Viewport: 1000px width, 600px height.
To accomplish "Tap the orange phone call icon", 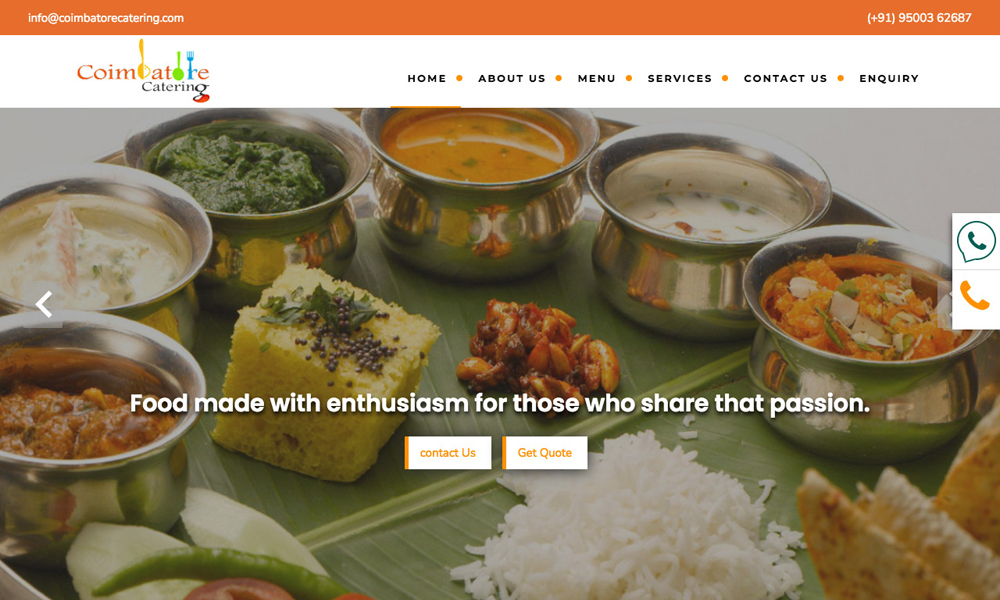I will point(975,296).
